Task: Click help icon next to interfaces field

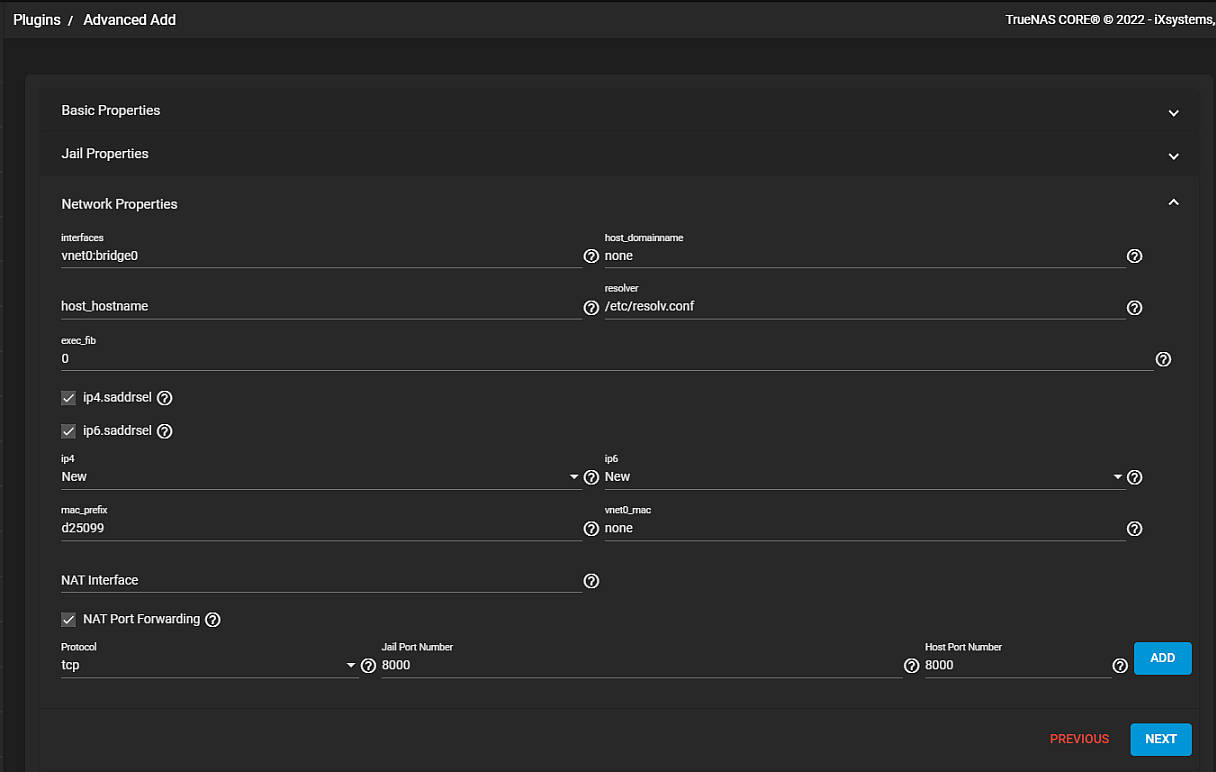Action: click(591, 257)
